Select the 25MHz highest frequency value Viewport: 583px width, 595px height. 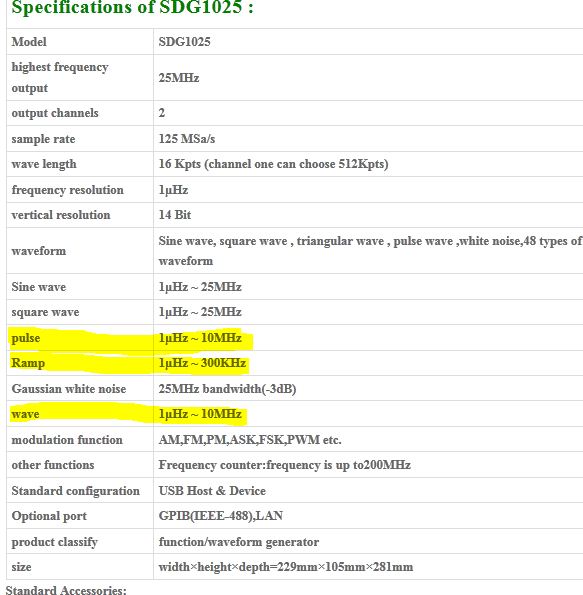point(179,78)
